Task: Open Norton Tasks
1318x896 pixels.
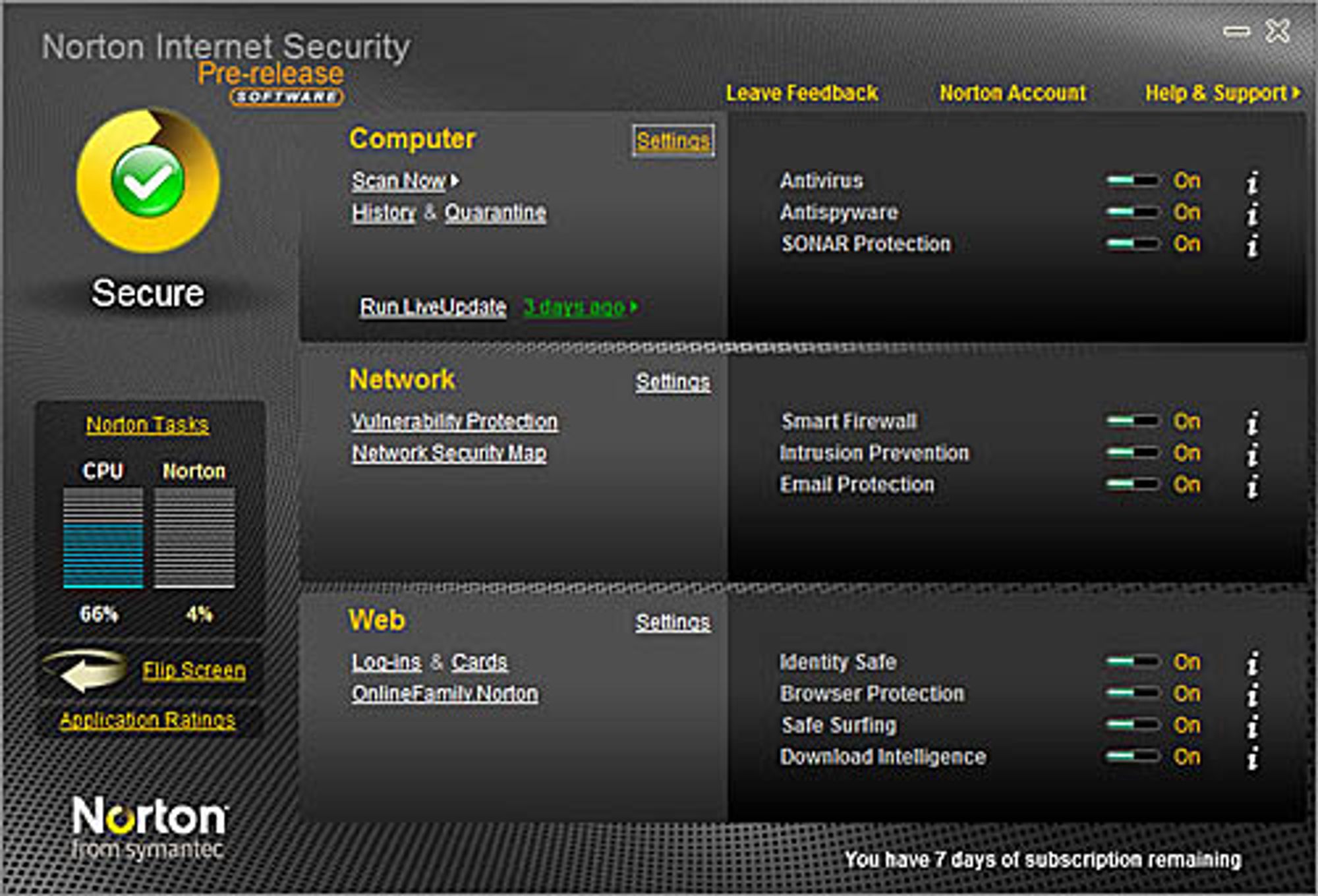Action: click(148, 425)
